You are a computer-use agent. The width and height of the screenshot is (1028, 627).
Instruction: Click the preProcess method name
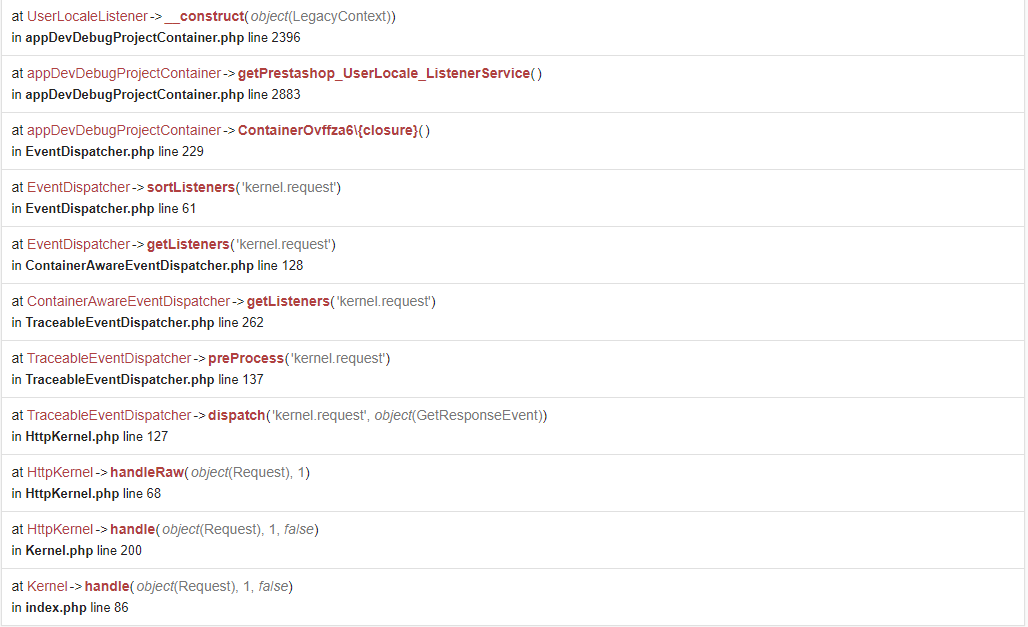pyautogui.click(x=246, y=359)
